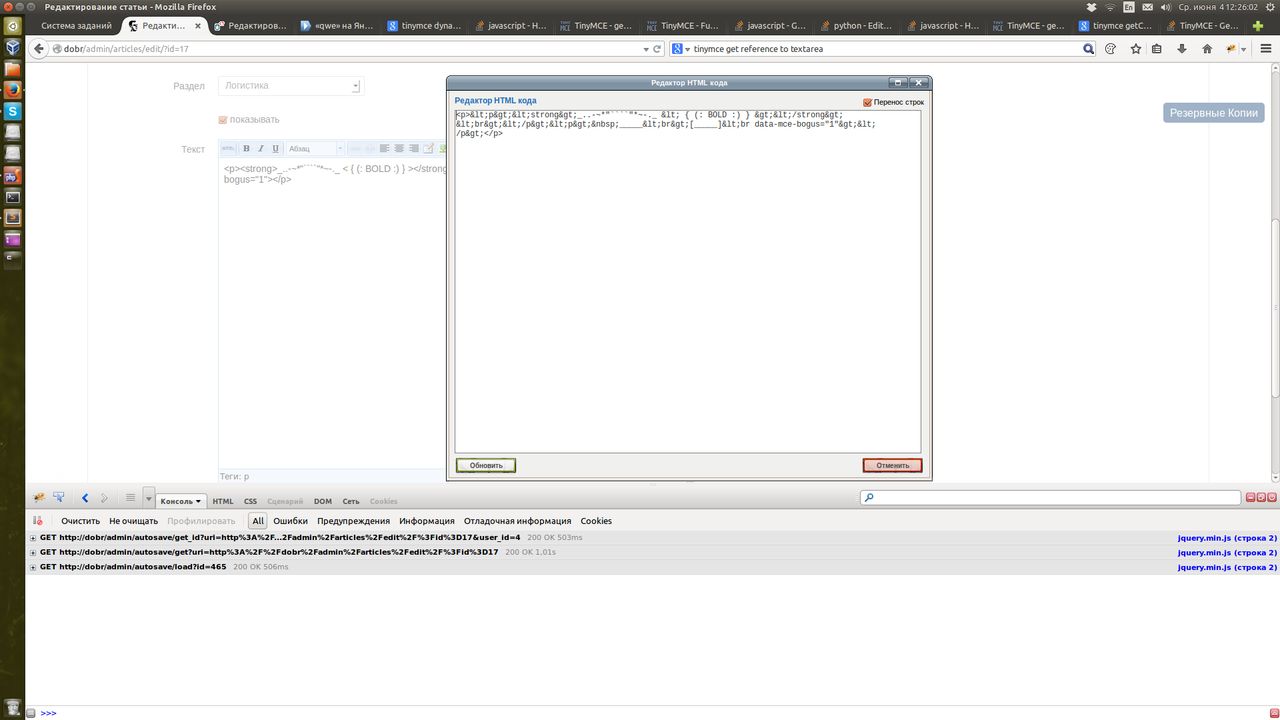The image size is (1280, 720).
Task: Open VirtualBox from the Ubuntu launcher
Action: (x=12, y=47)
